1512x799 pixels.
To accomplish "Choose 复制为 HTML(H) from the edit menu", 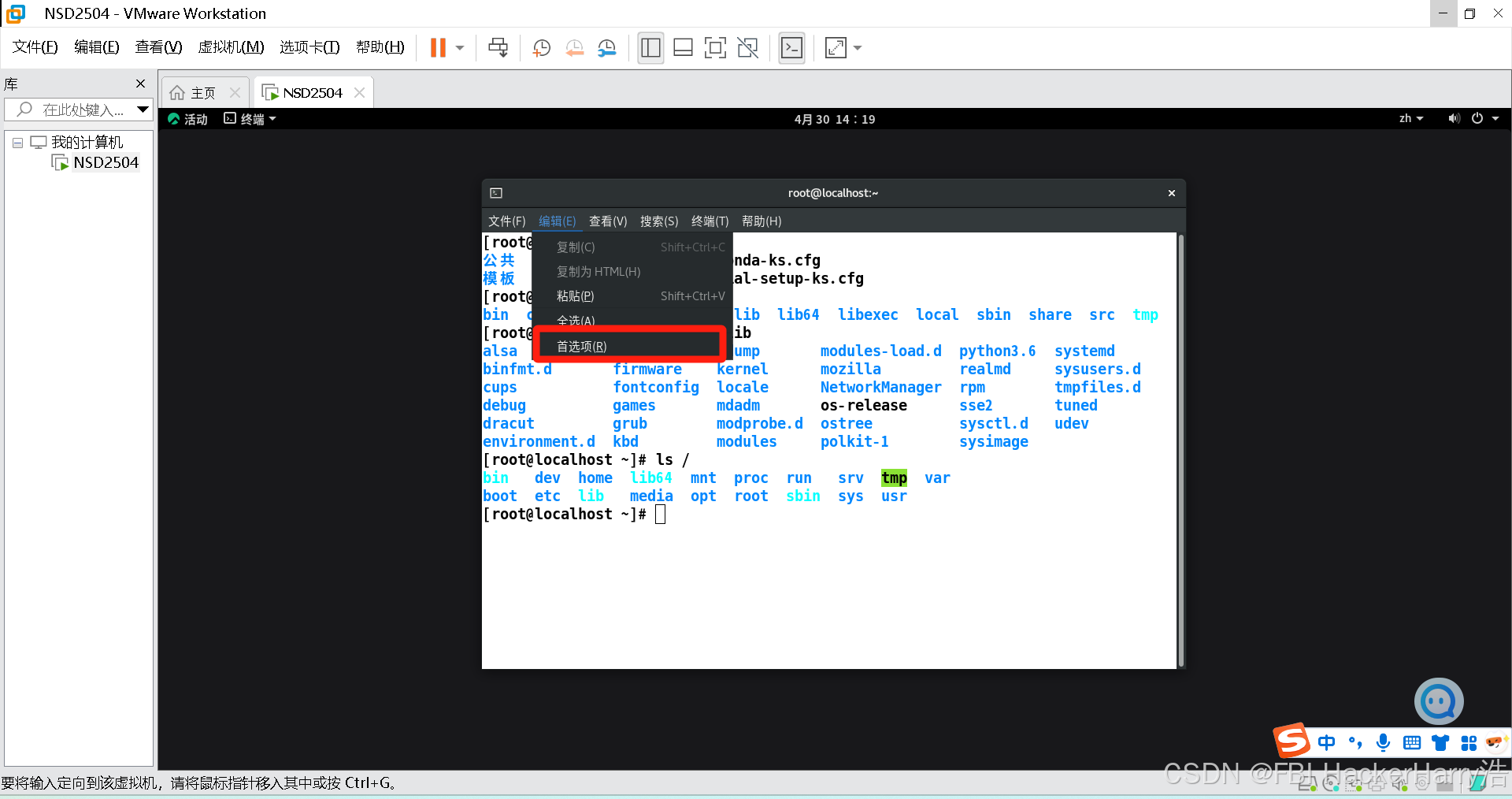I will [x=633, y=272].
